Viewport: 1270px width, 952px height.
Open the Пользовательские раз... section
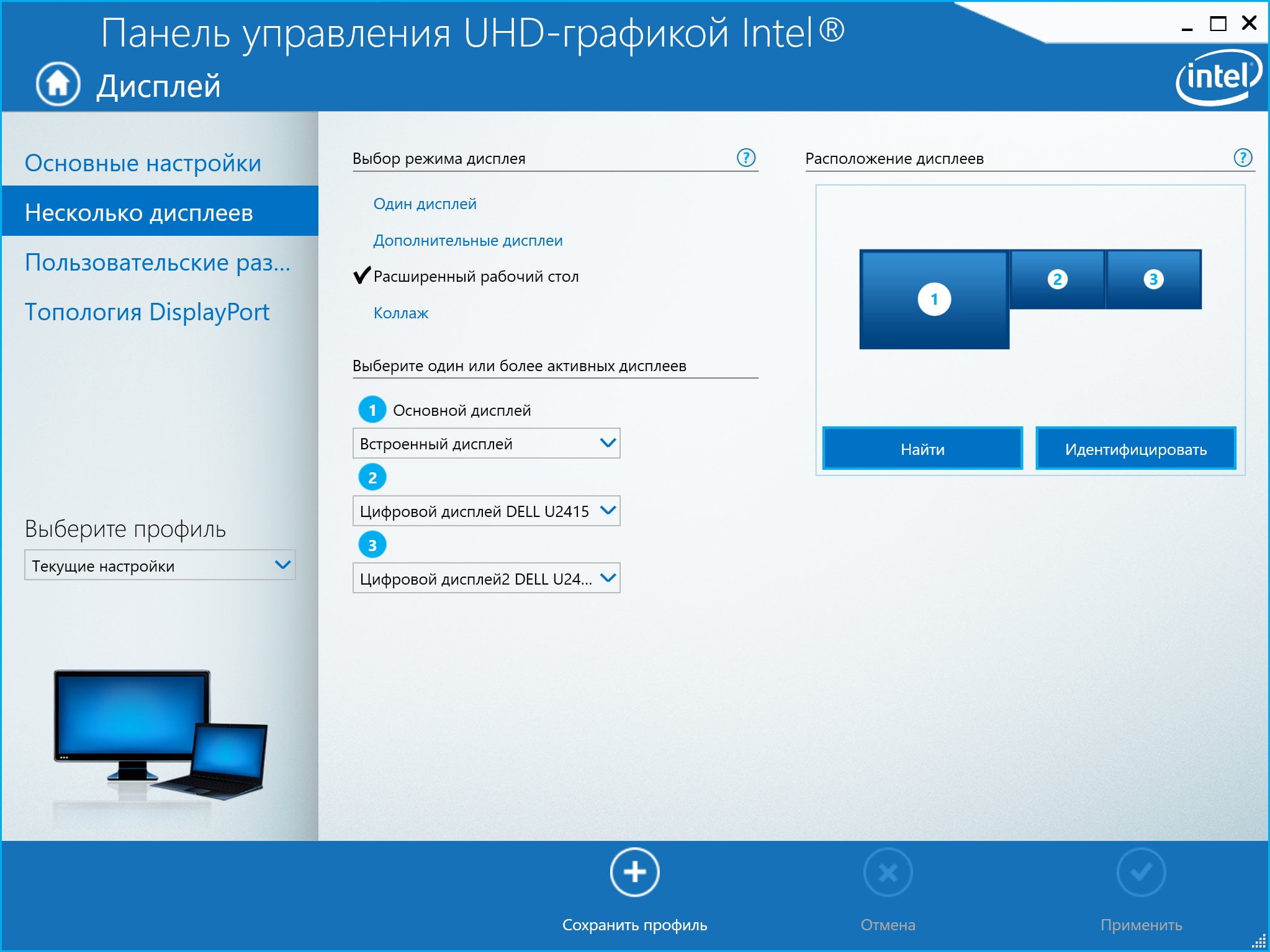point(158,263)
